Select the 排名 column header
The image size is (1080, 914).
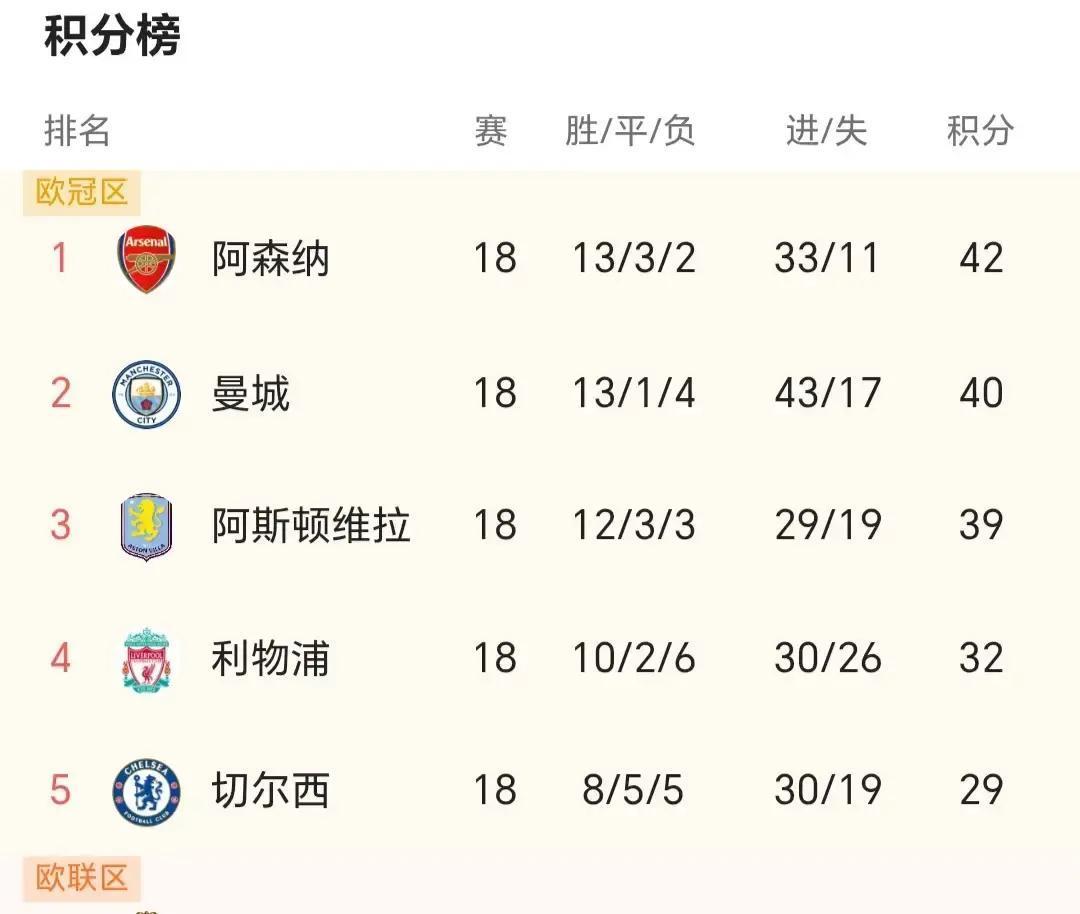pos(77,131)
